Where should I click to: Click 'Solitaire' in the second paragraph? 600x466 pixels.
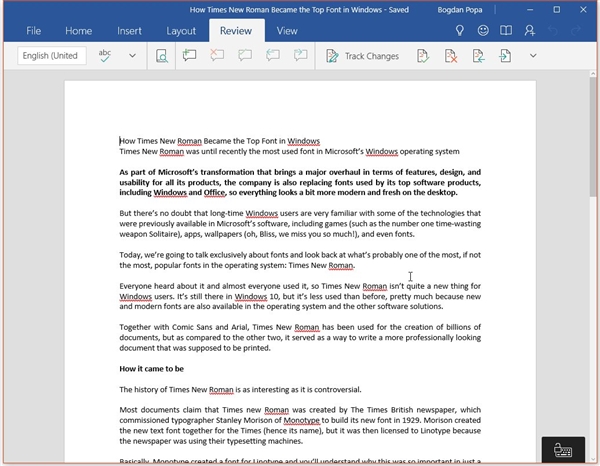coord(164,234)
